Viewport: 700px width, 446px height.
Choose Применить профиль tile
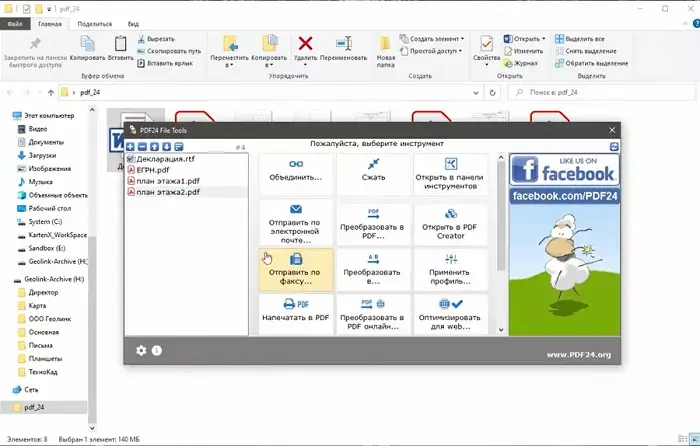click(x=450, y=270)
